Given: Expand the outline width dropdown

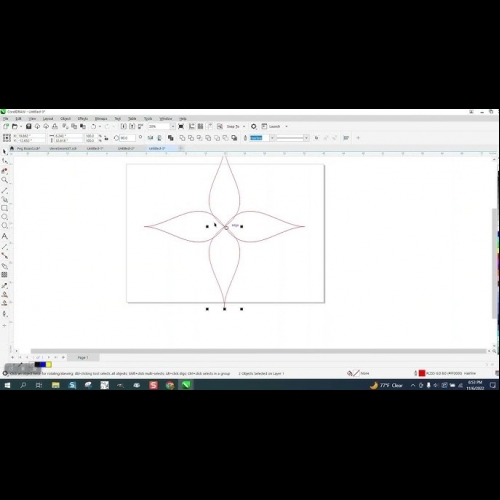Looking at the screenshot, I should click(x=272, y=138).
